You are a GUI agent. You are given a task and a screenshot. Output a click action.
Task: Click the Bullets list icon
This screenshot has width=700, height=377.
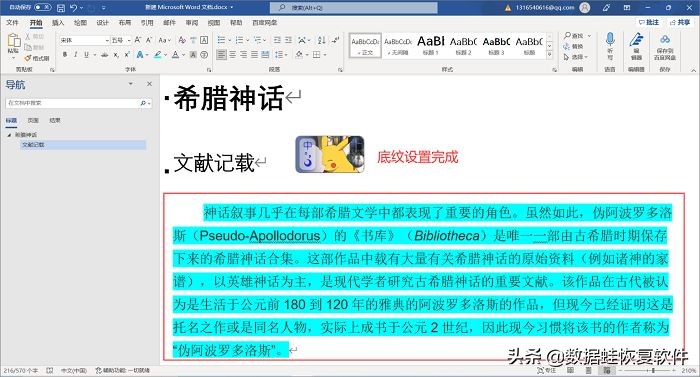[x=221, y=40]
